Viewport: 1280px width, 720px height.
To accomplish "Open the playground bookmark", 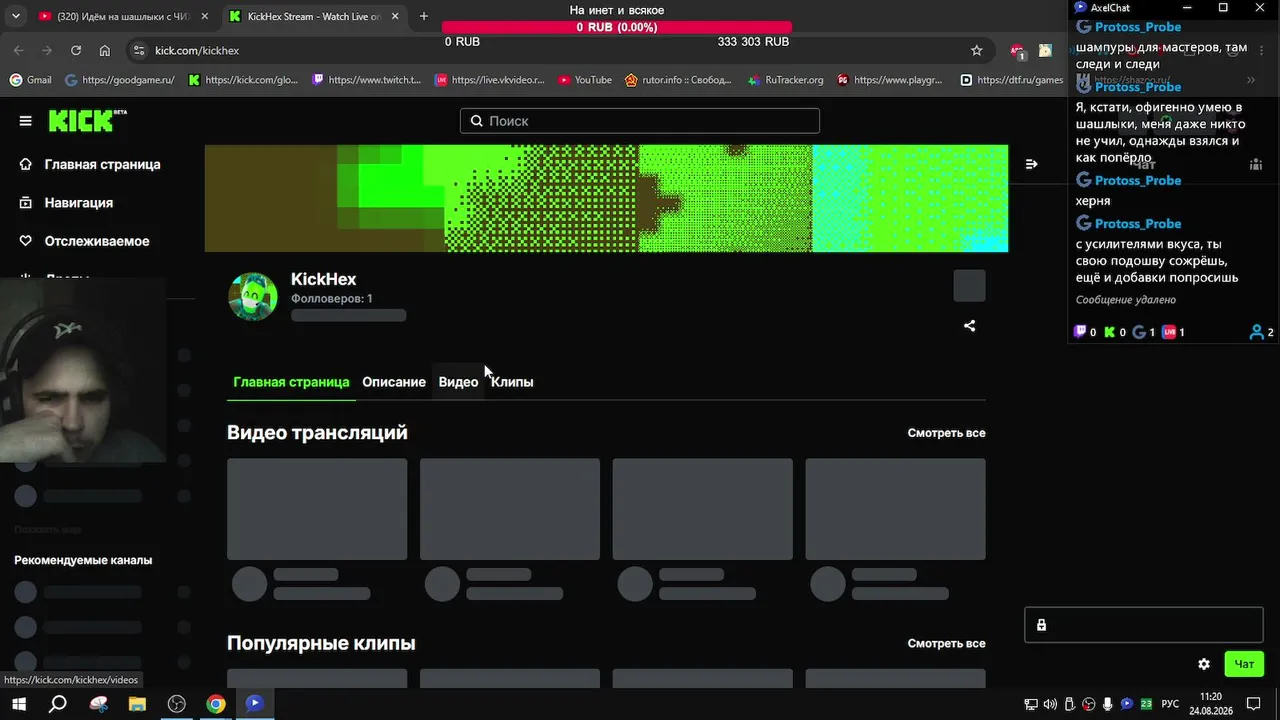I will (x=890, y=80).
